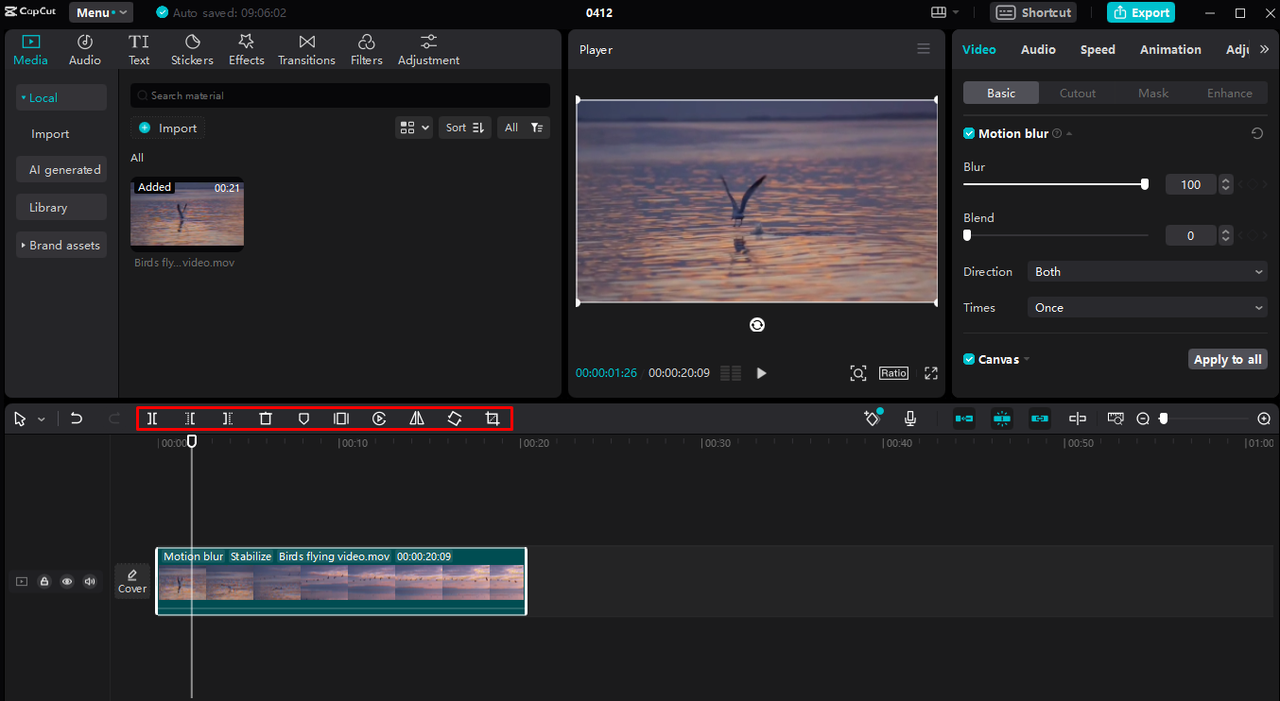Viewport: 1280px width, 701px height.
Task: Open the AI generated section
Action: pyautogui.click(x=62, y=170)
